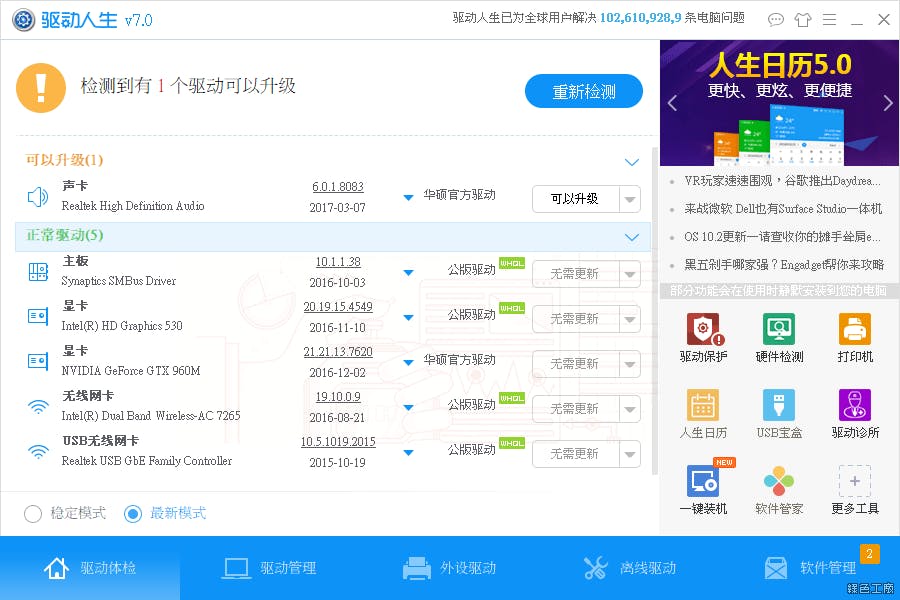Switch to the 驱动管理 tab

point(269,568)
